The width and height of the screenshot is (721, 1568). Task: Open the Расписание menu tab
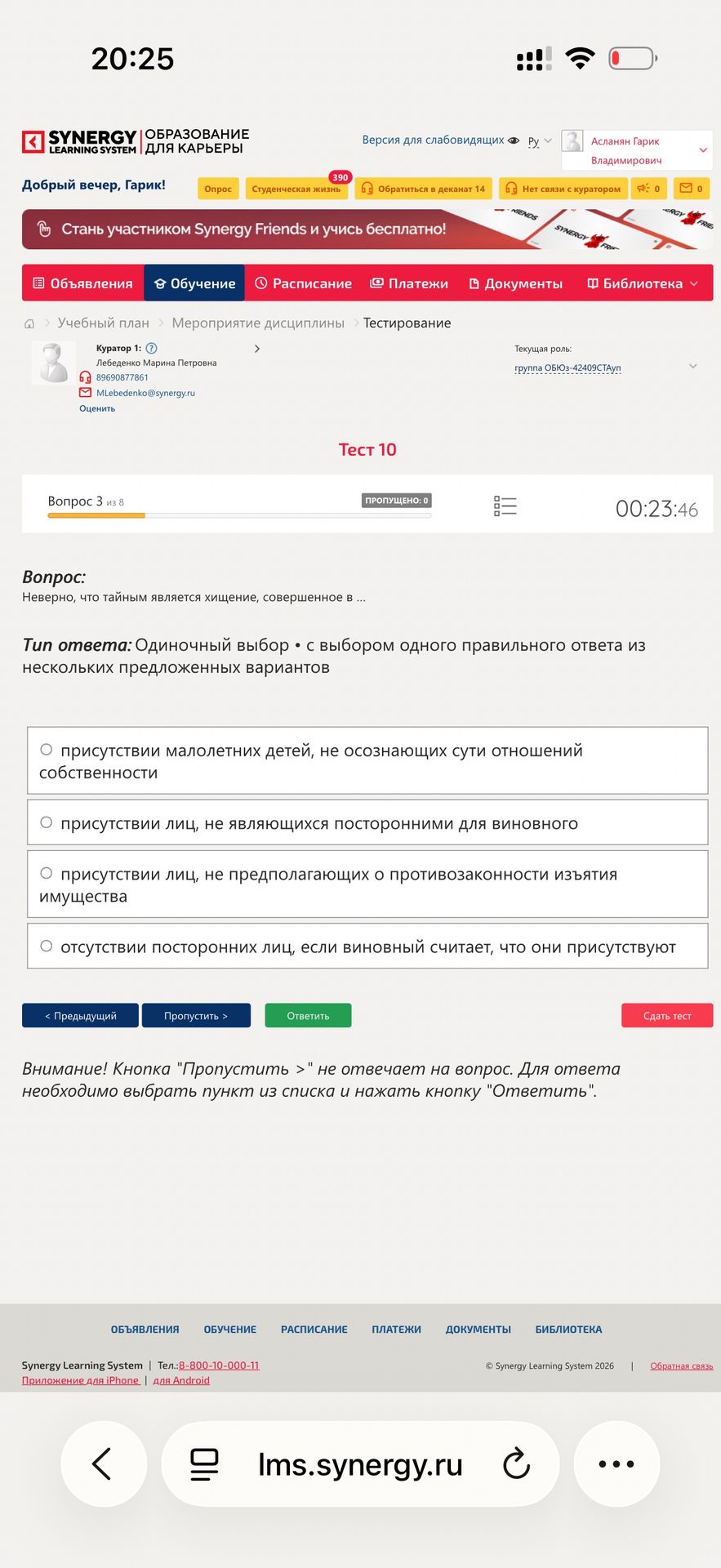coord(303,283)
